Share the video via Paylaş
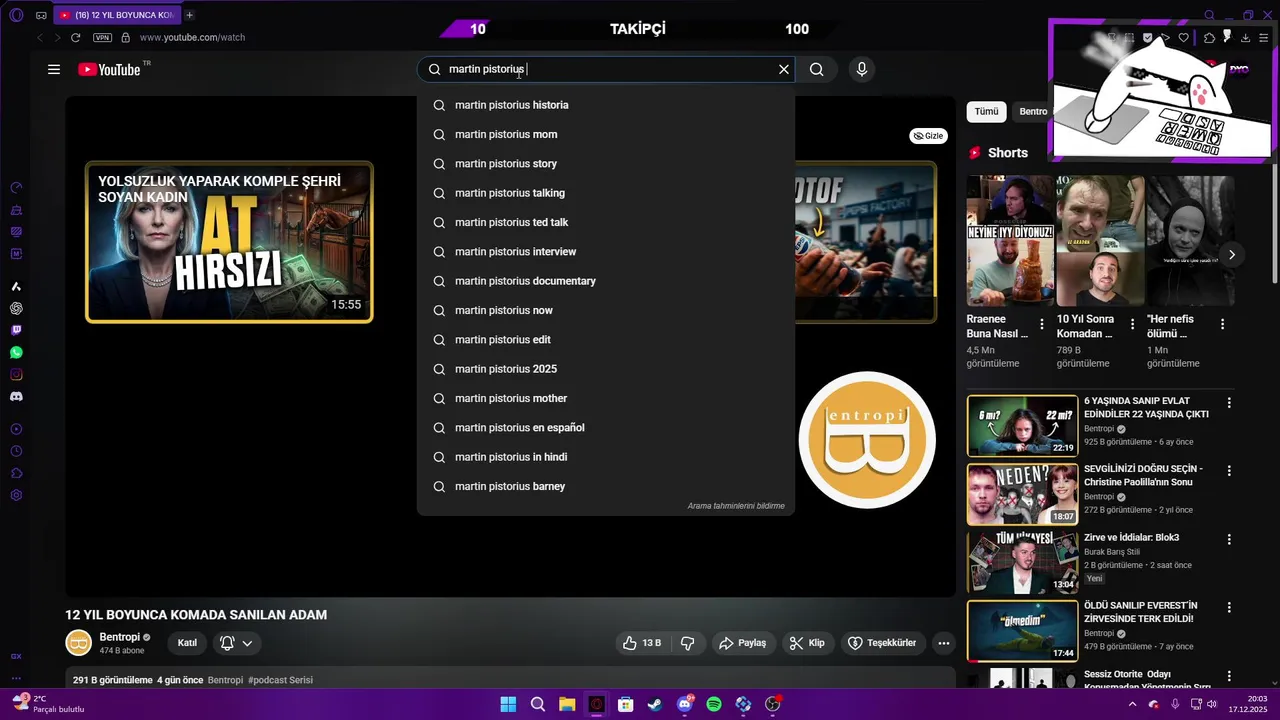This screenshot has height=720, width=1280. 743,643
